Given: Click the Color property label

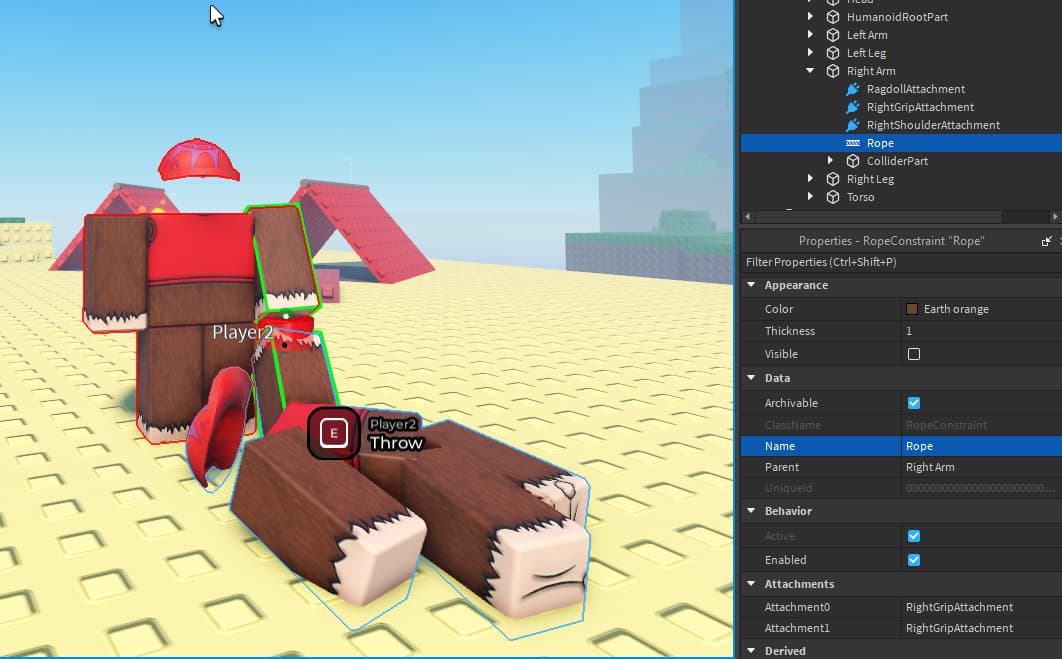Looking at the screenshot, I should click(779, 309).
